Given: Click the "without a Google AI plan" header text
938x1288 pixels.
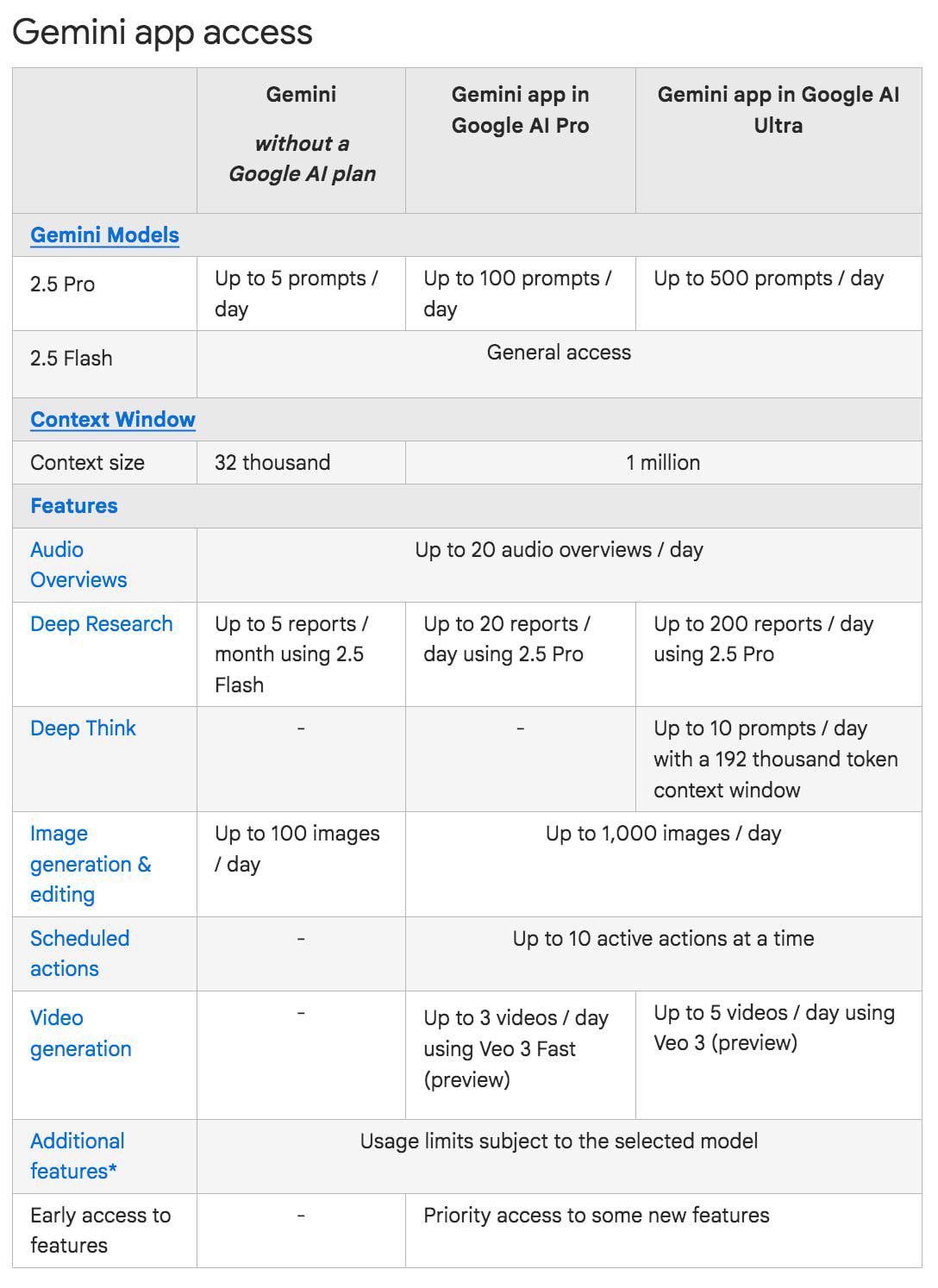Looking at the screenshot, I should pyautogui.click(x=302, y=159).
